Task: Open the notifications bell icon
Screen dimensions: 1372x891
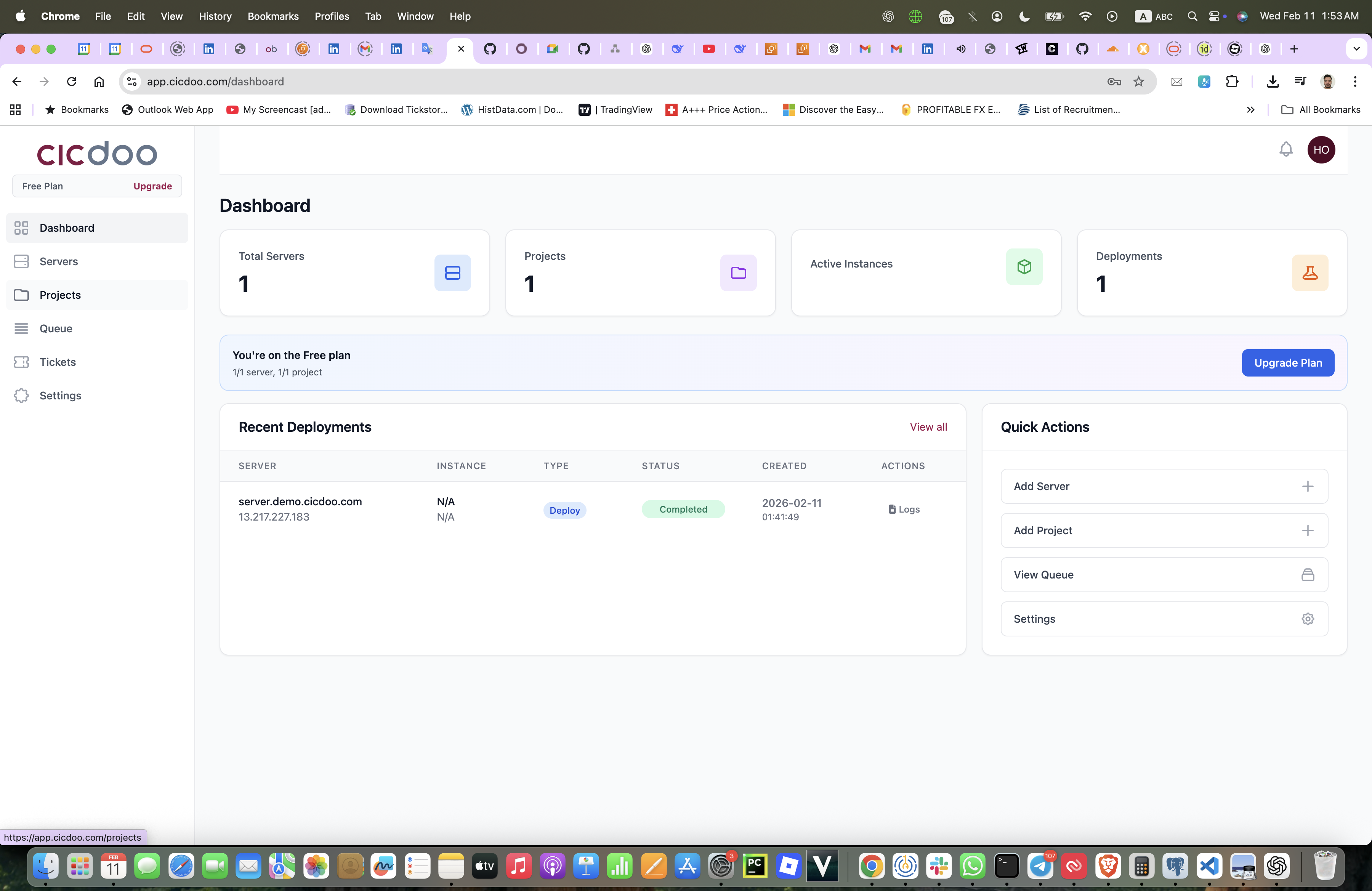Action: click(1285, 150)
